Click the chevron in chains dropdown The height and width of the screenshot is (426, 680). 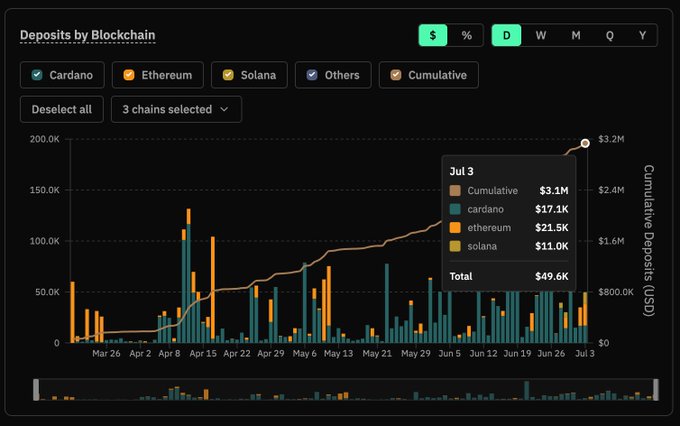coord(224,109)
